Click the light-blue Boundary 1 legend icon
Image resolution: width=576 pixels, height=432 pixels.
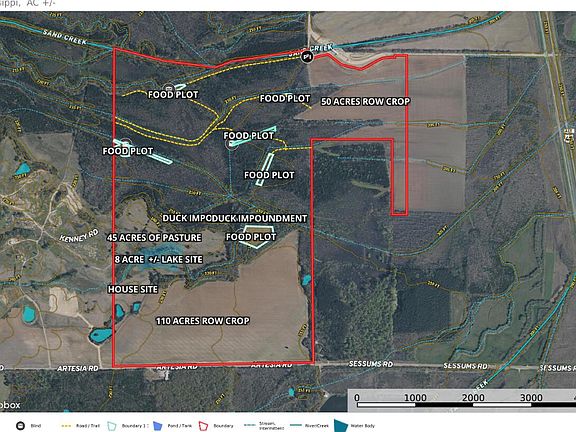112,426
